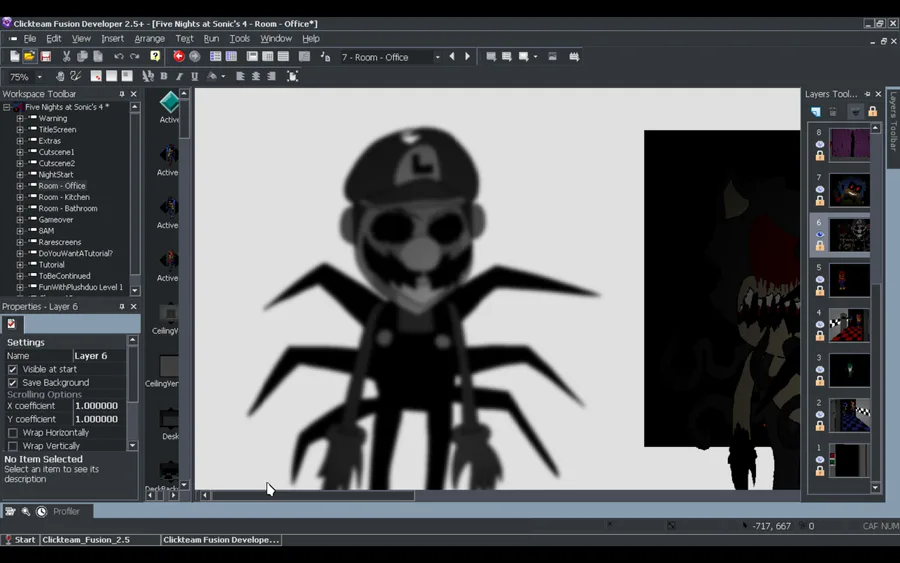
Task: Click the Undo arrow icon
Action: pyautogui.click(x=118, y=57)
